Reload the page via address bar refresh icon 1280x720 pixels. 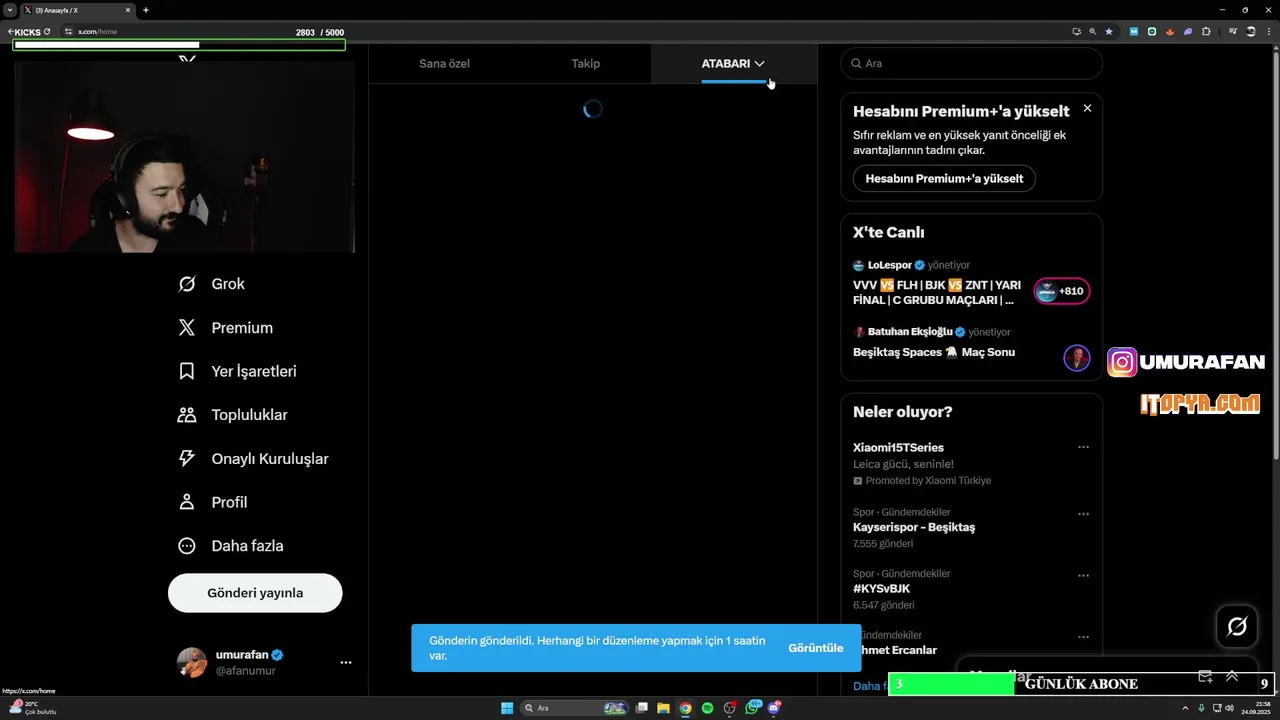click(x=47, y=32)
